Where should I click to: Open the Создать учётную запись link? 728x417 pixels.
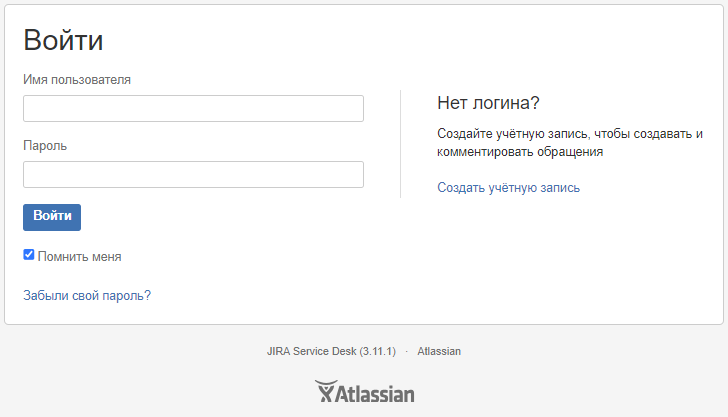pos(508,188)
